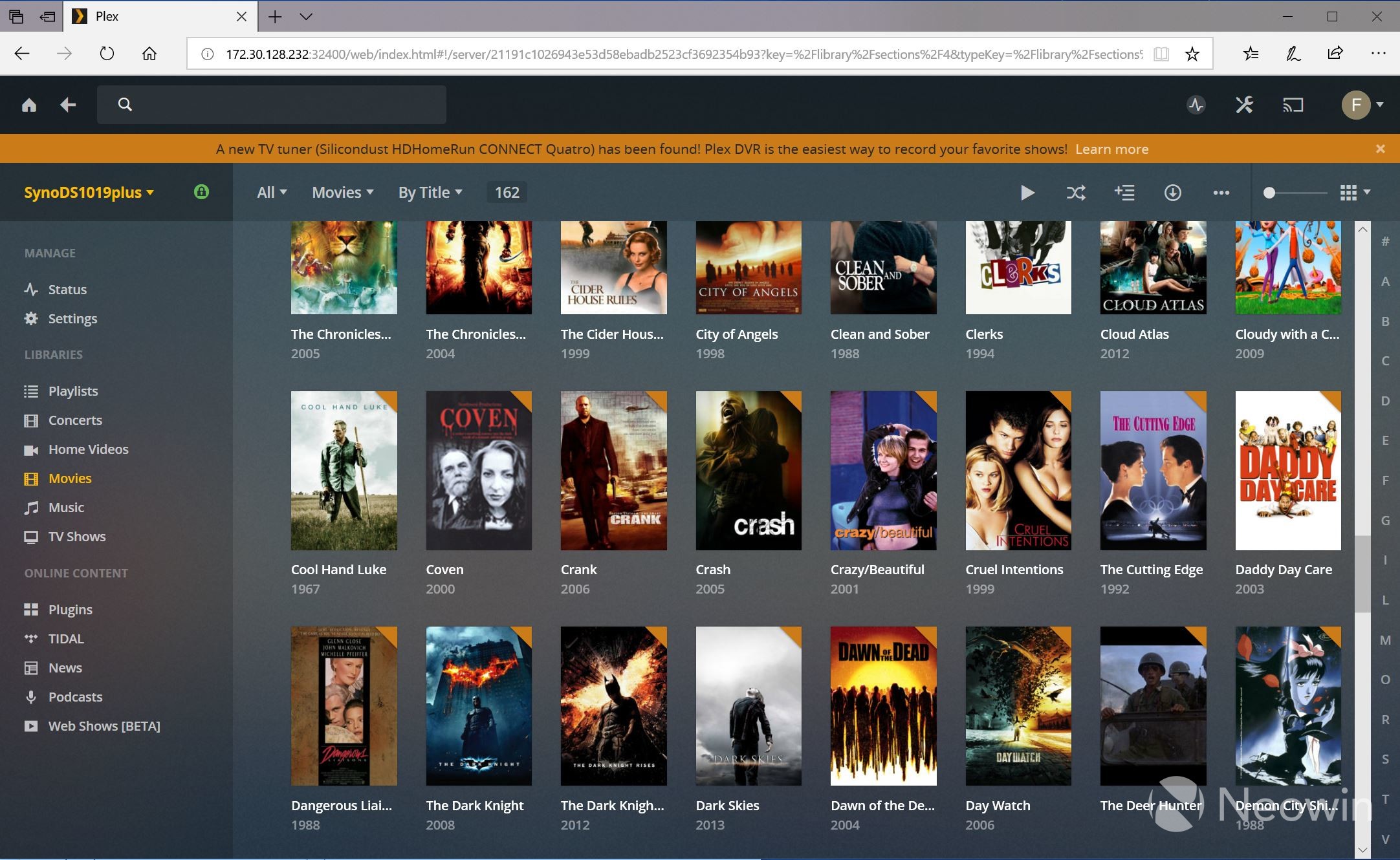Click the Sync download icon
The image size is (1400, 860).
[1172, 193]
